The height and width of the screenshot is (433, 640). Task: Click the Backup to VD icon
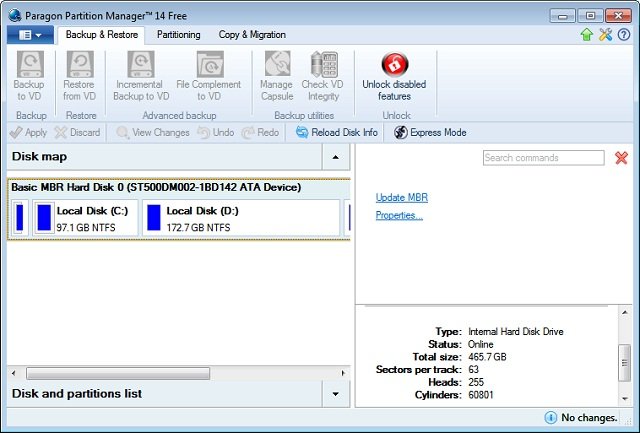coord(30,64)
